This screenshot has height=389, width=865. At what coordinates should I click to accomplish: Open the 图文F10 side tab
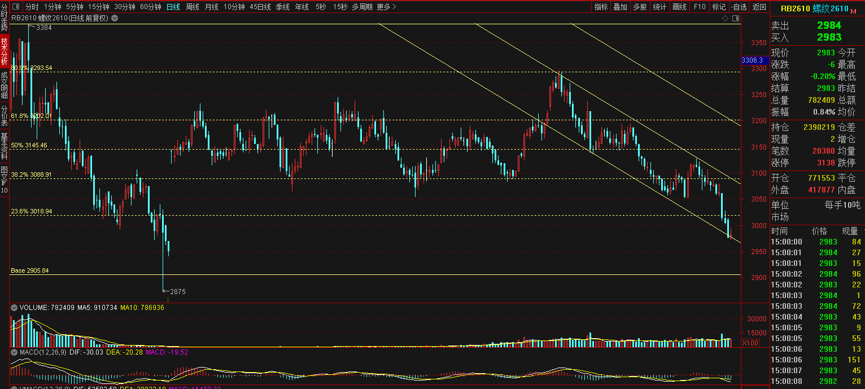pyautogui.click(x=4, y=179)
